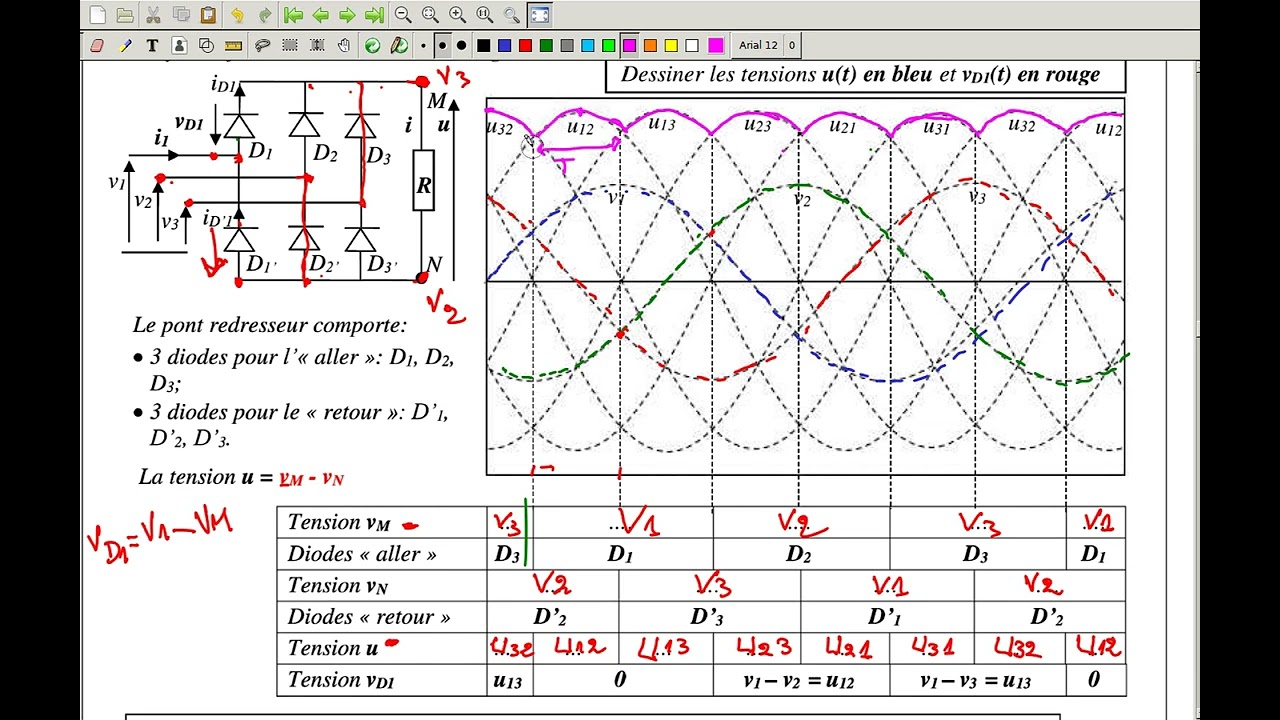Select the rectangle selection tool

290,45
